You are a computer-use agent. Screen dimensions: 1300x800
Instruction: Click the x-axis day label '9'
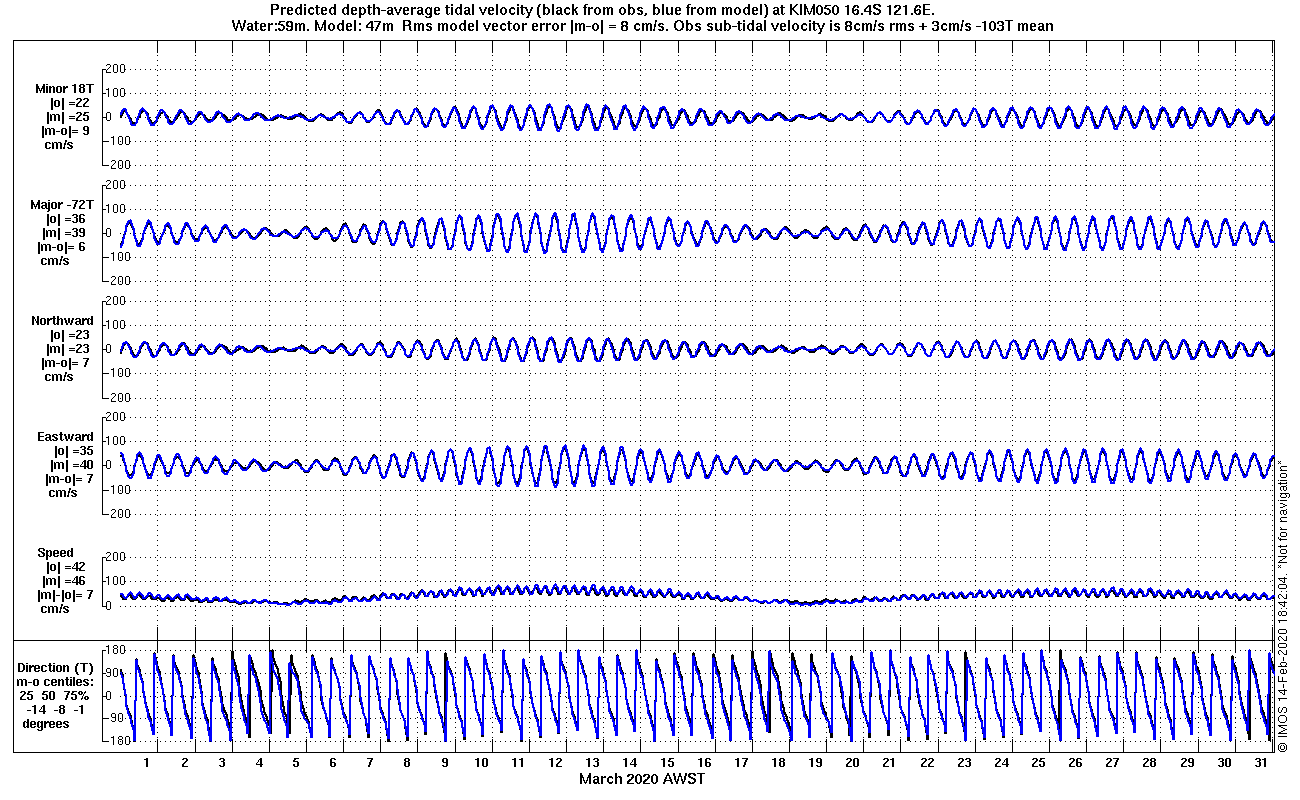444,763
